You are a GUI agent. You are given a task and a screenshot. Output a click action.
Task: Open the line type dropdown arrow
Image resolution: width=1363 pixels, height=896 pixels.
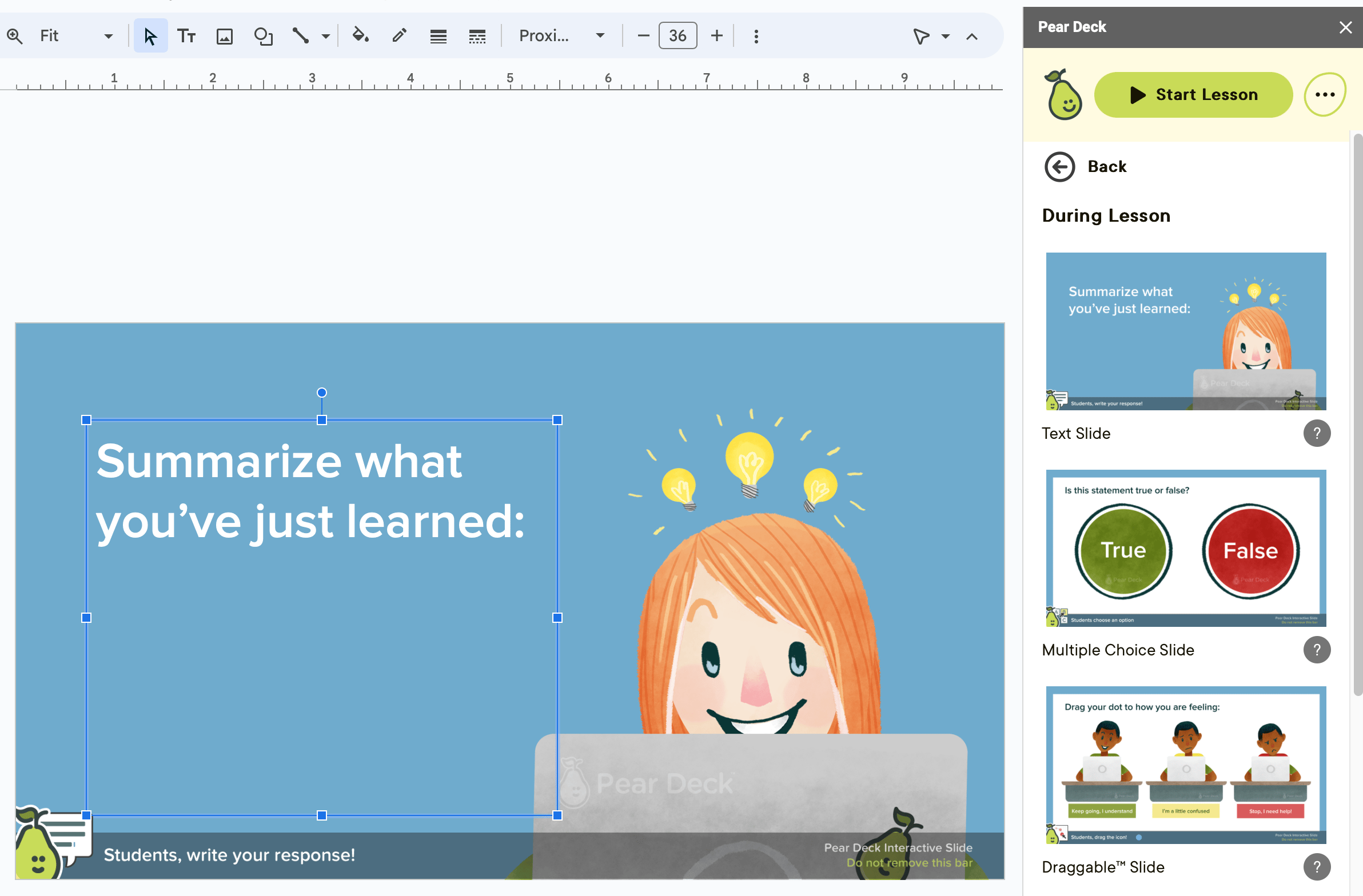click(326, 37)
